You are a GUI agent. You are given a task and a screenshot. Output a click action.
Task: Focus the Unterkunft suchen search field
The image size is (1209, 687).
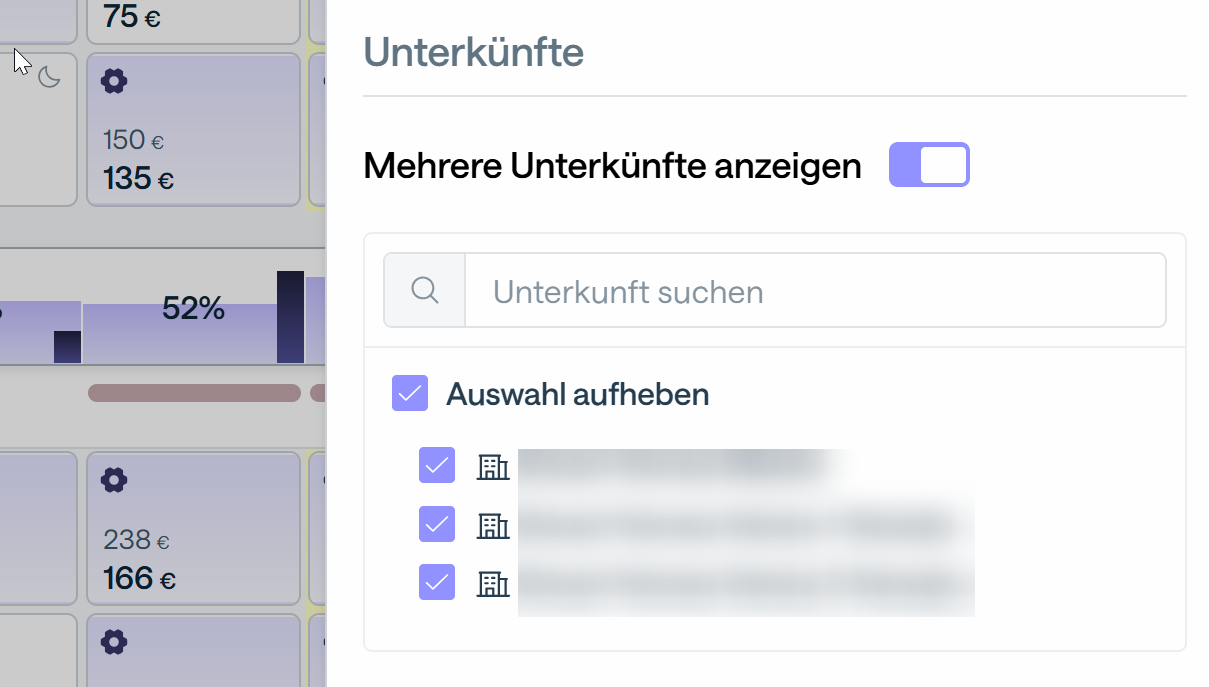pyautogui.click(x=815, y=291)
